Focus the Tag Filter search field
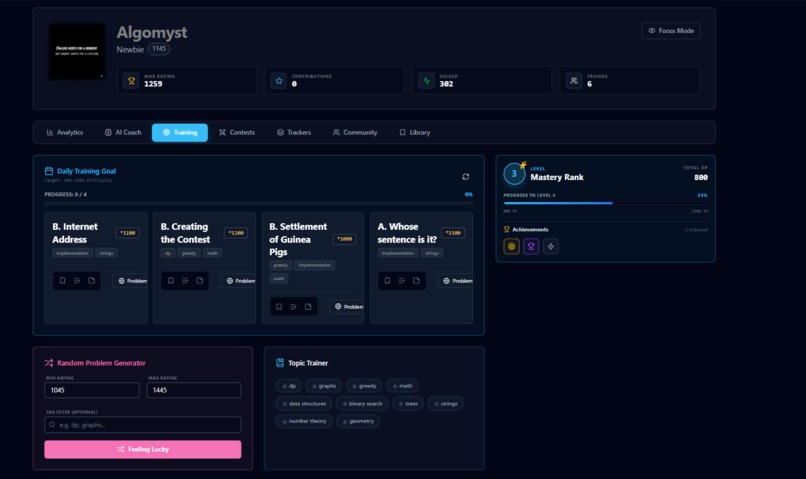 143,425
